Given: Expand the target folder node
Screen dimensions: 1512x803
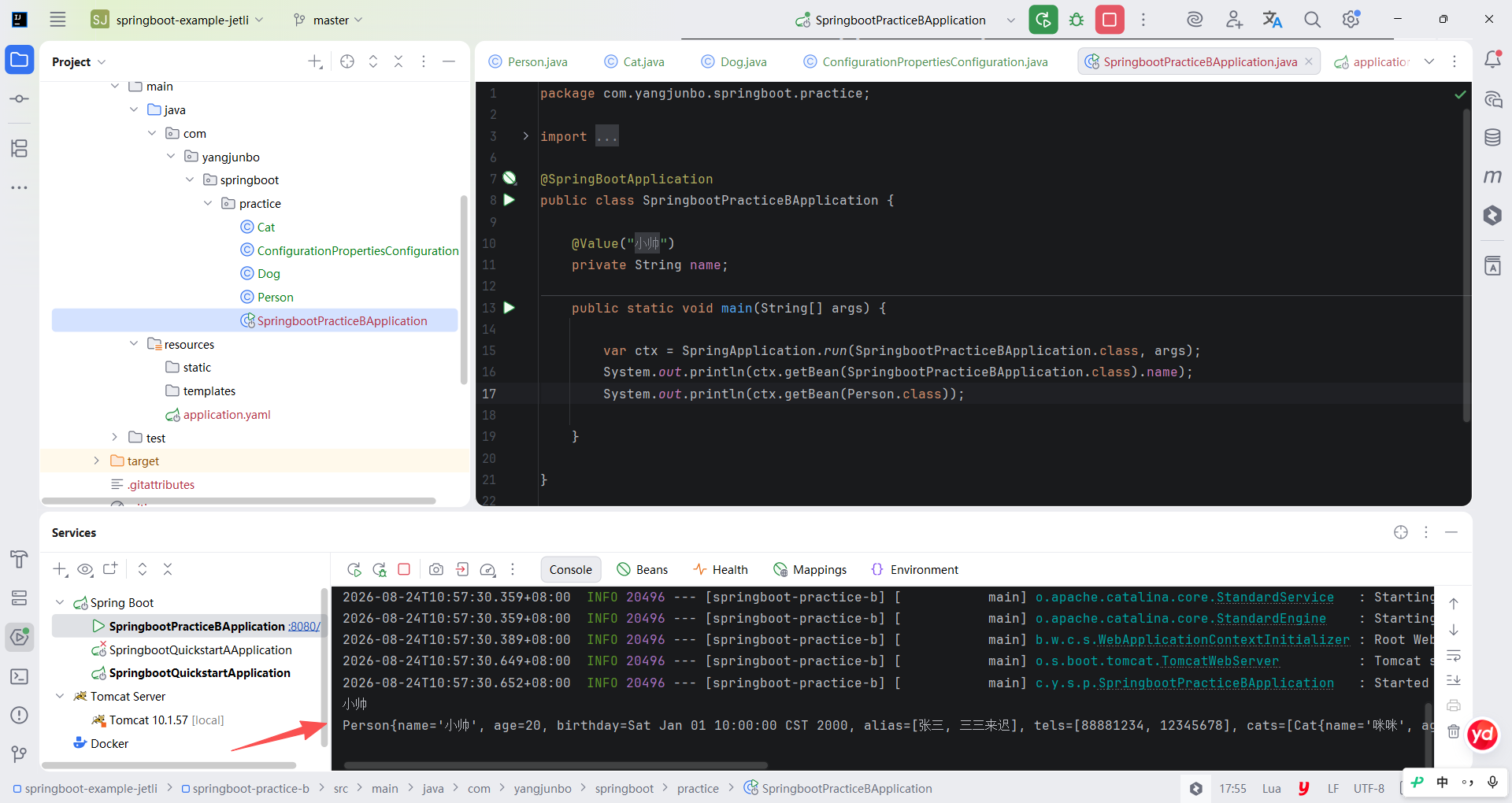Looking at the screenshot, I should [x=96, y=461].
